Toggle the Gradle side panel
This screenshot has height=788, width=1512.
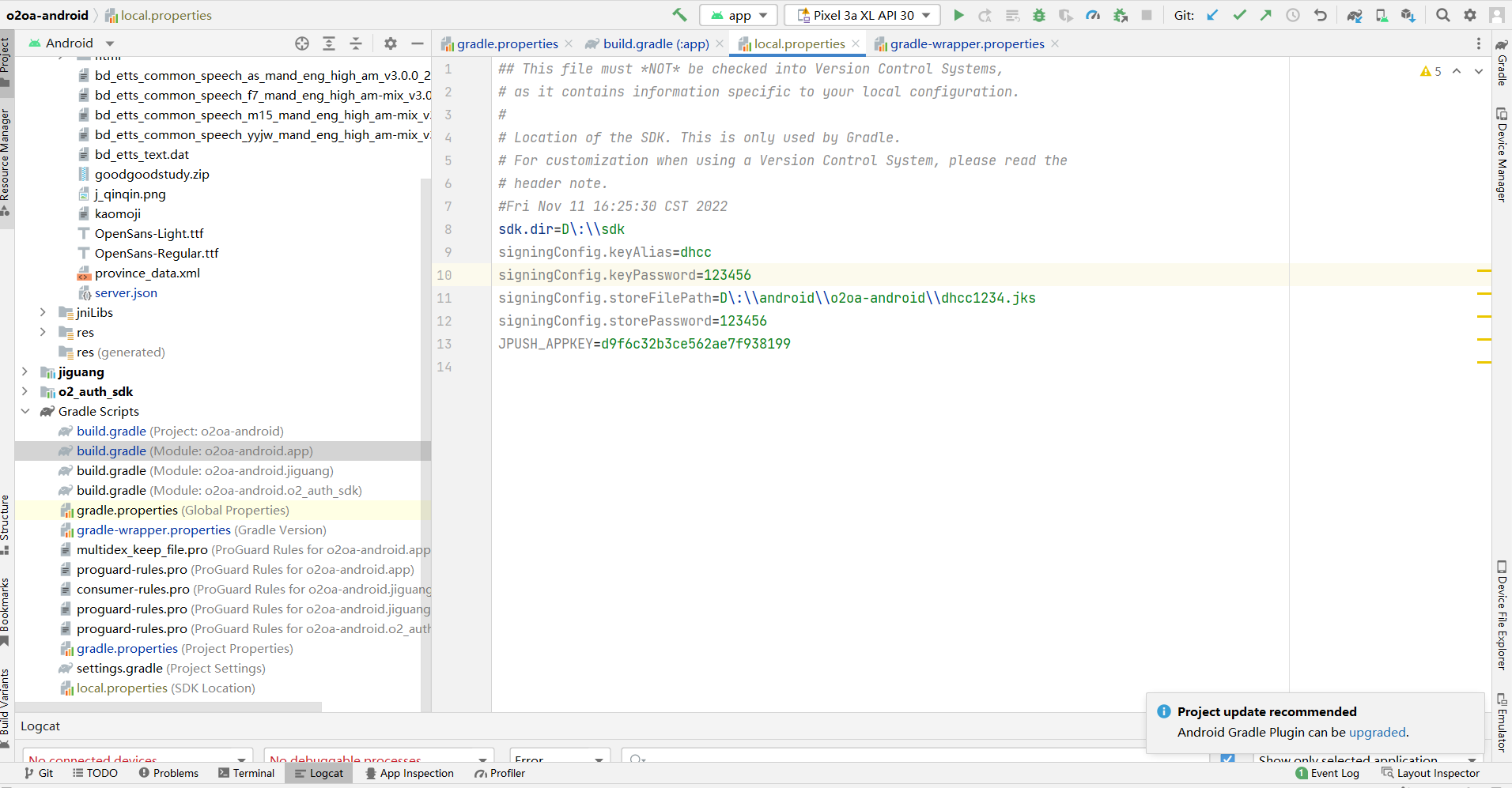click(1502, 63)
